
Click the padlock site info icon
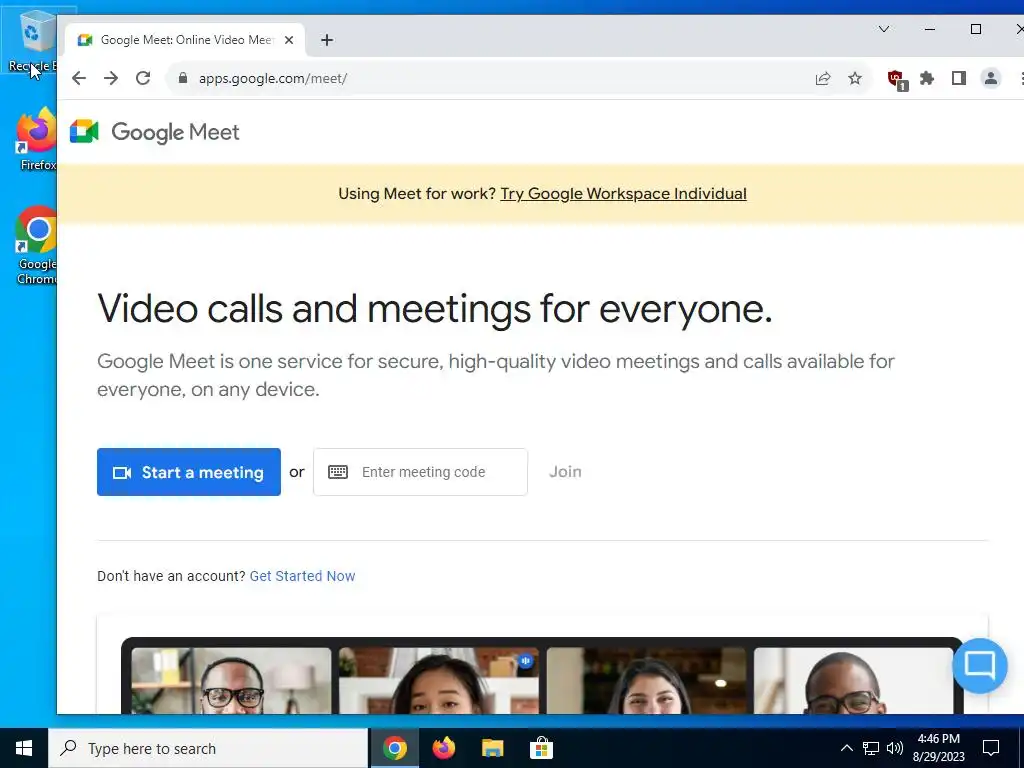pyautogui.click(x=183, y=78)
